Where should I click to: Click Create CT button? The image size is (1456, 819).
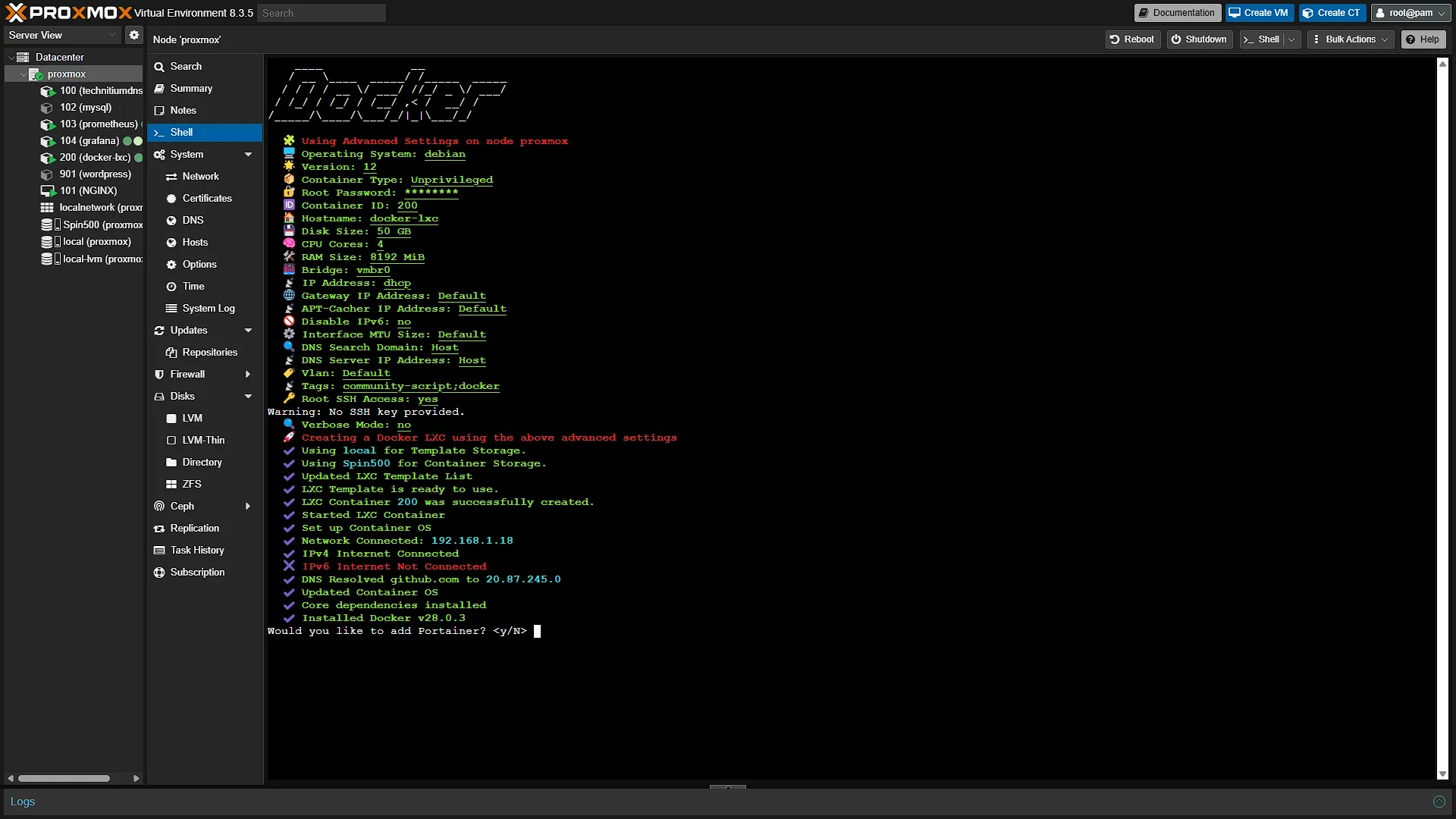[1332, 13]
